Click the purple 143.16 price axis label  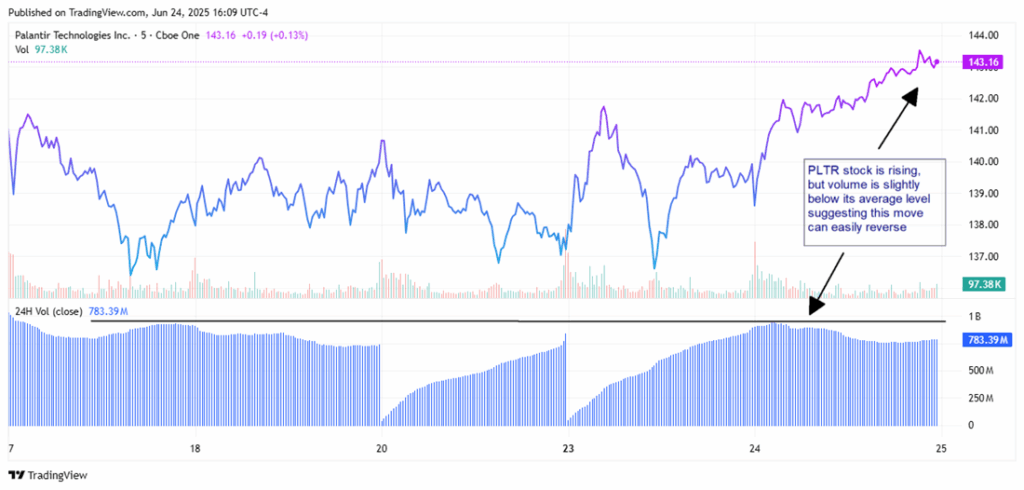tap(985, 63)
